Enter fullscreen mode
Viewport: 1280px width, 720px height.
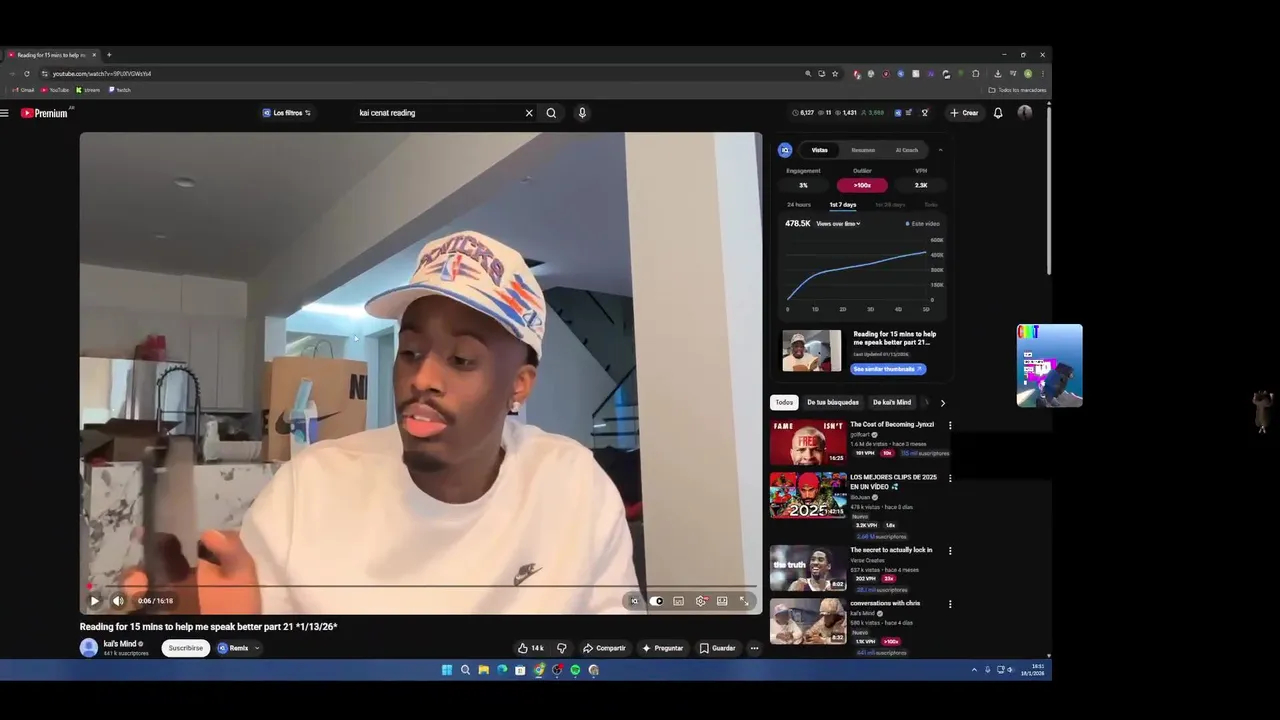click(x=744, y=601)
